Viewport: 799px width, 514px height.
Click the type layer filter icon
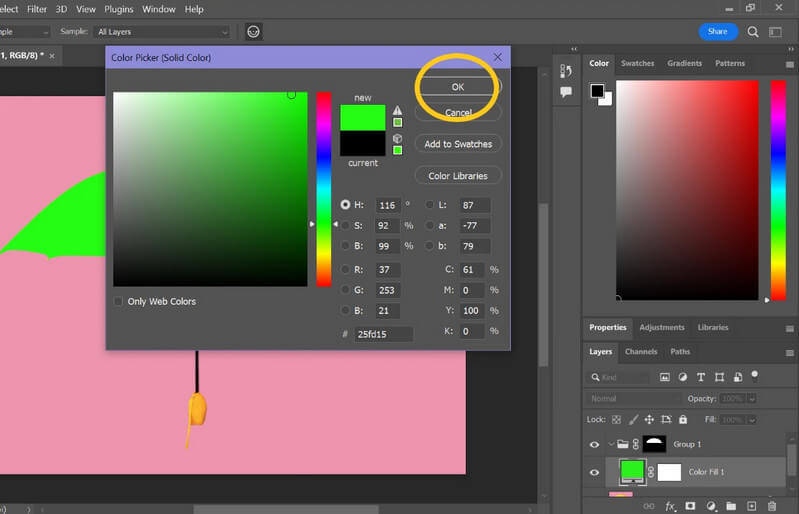coord(701,377)
